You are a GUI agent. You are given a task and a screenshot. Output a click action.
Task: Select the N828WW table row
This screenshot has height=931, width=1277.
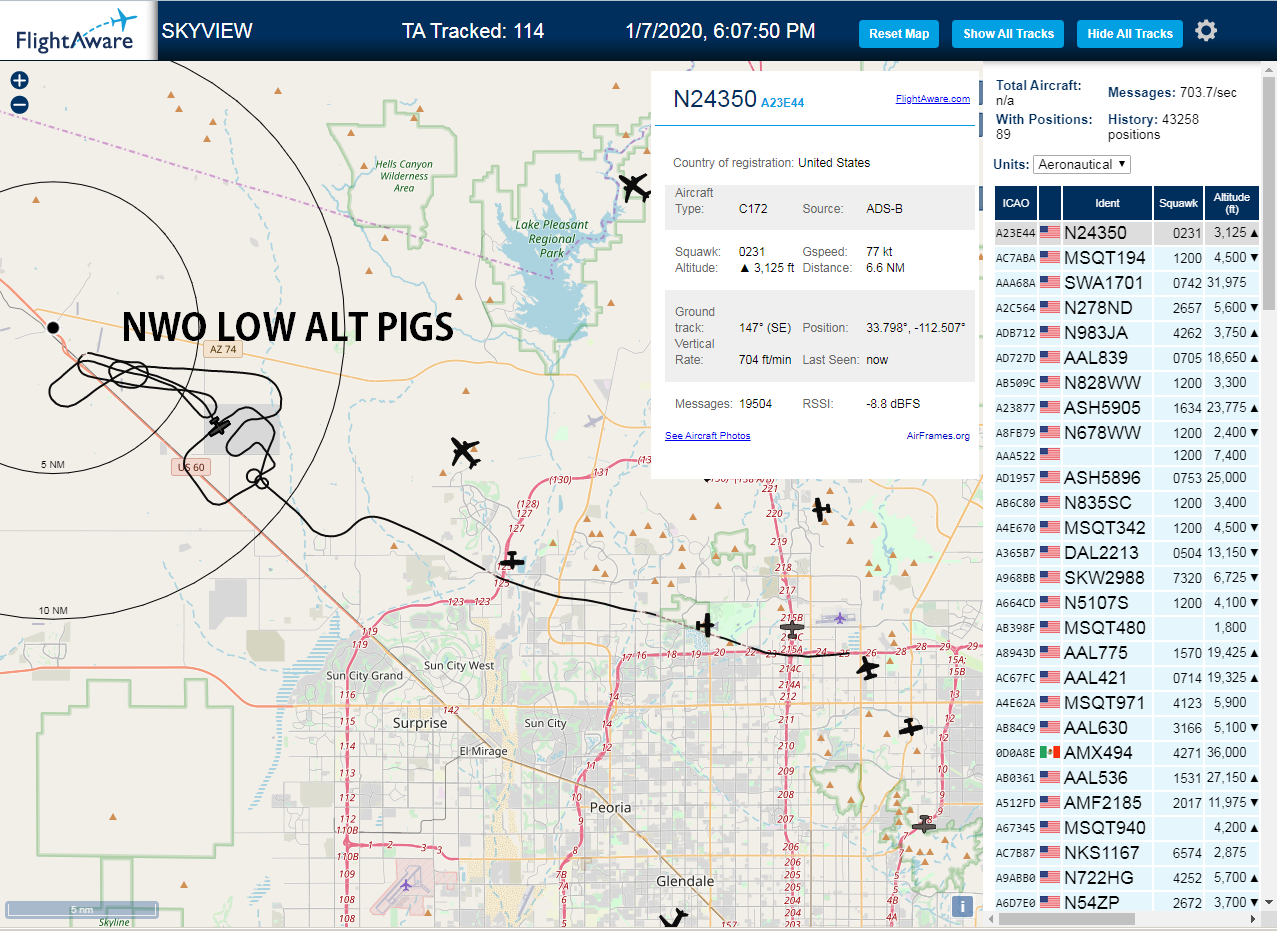point(1128,382)
